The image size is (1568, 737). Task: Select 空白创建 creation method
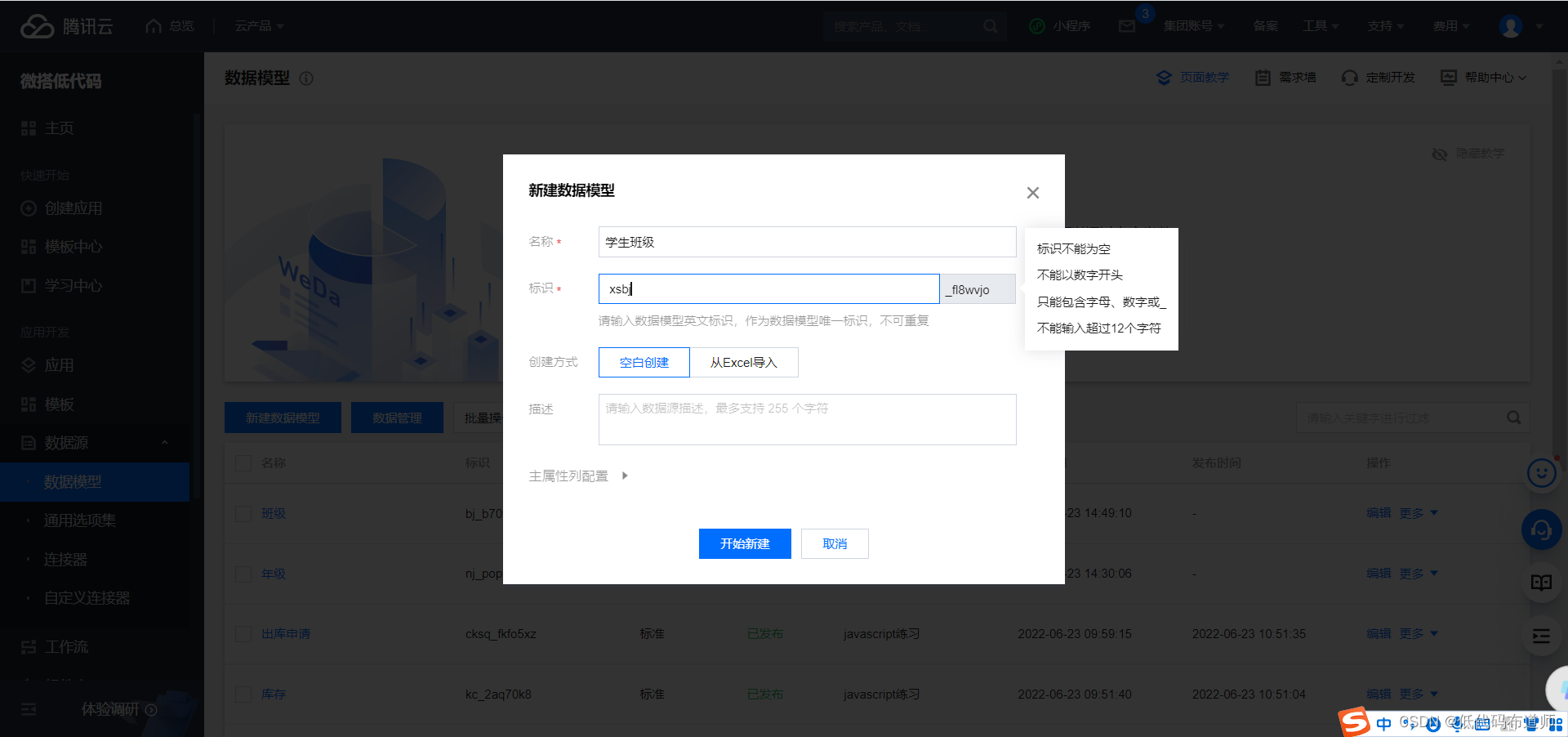(644, 362)
